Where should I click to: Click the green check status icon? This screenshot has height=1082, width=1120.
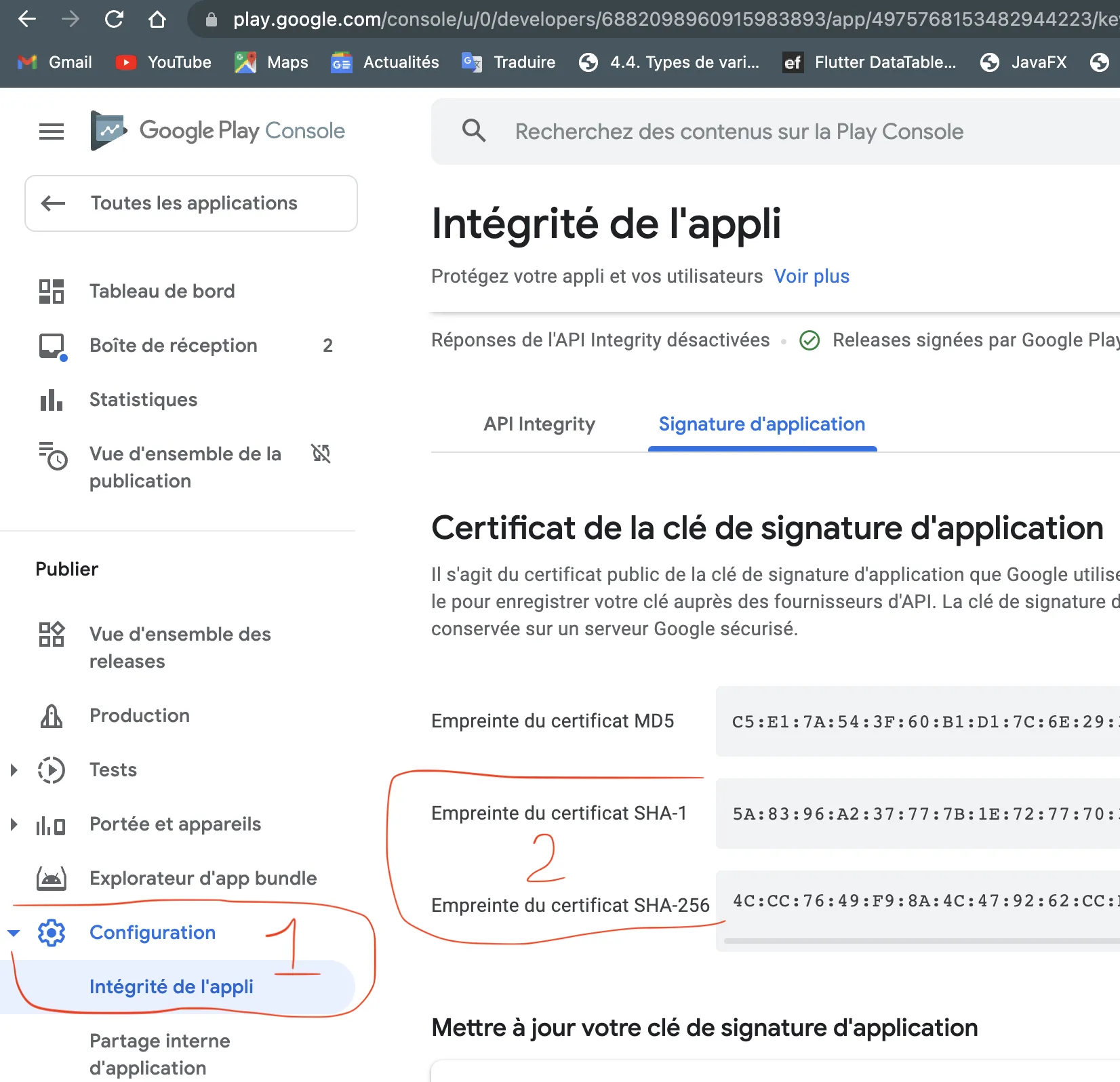(809, 340)
